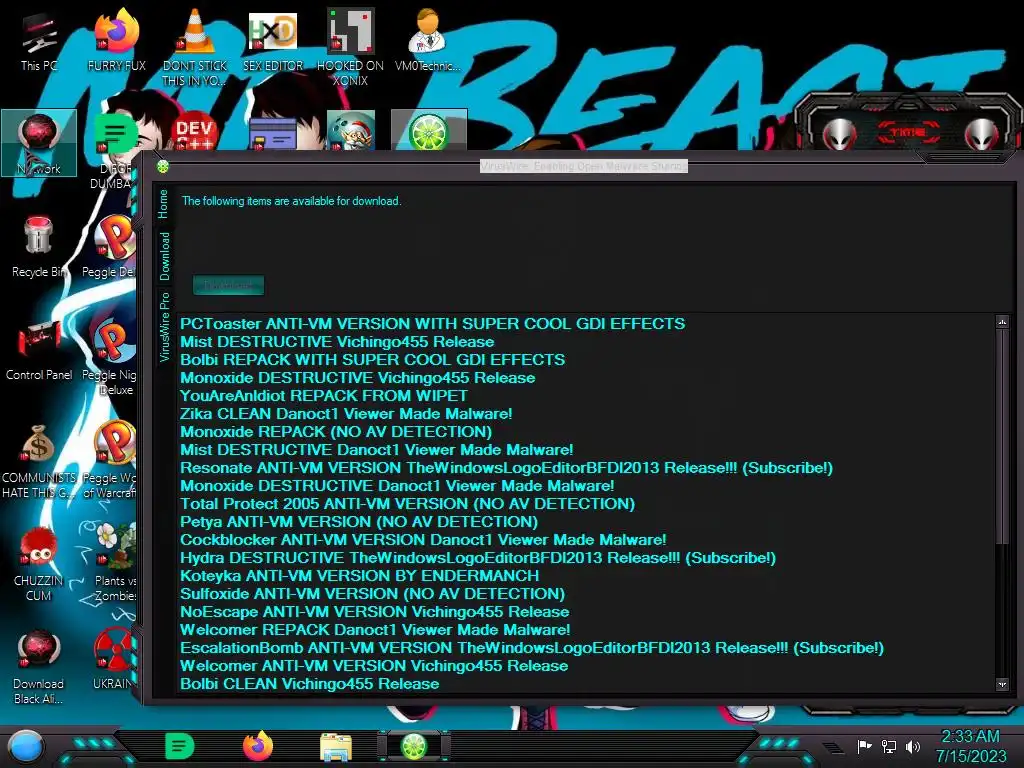
Task: Select Koteyka ANTI-VM VERSION BY ENDERMANCH
Action: pyautogui.click(x=359, y=576)
